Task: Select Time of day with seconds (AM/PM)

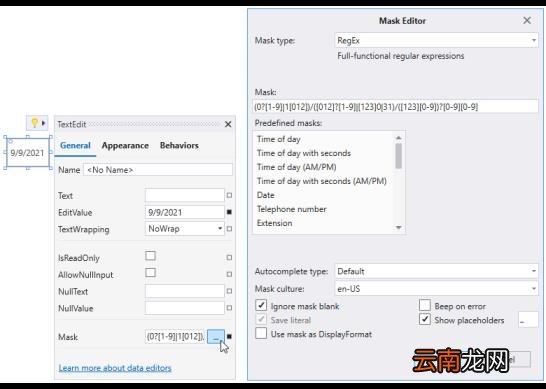Action: coord(322,181)
